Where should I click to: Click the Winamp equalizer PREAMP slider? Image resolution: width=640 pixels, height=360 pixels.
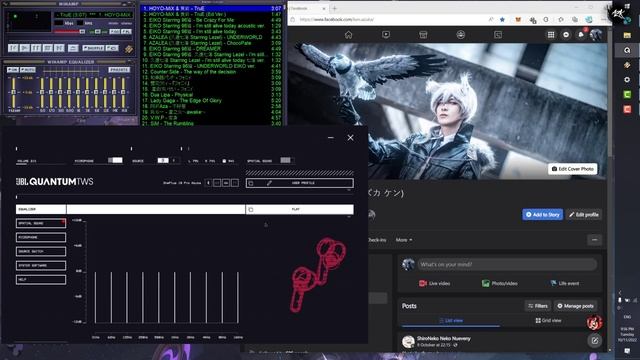click(13, 93)
